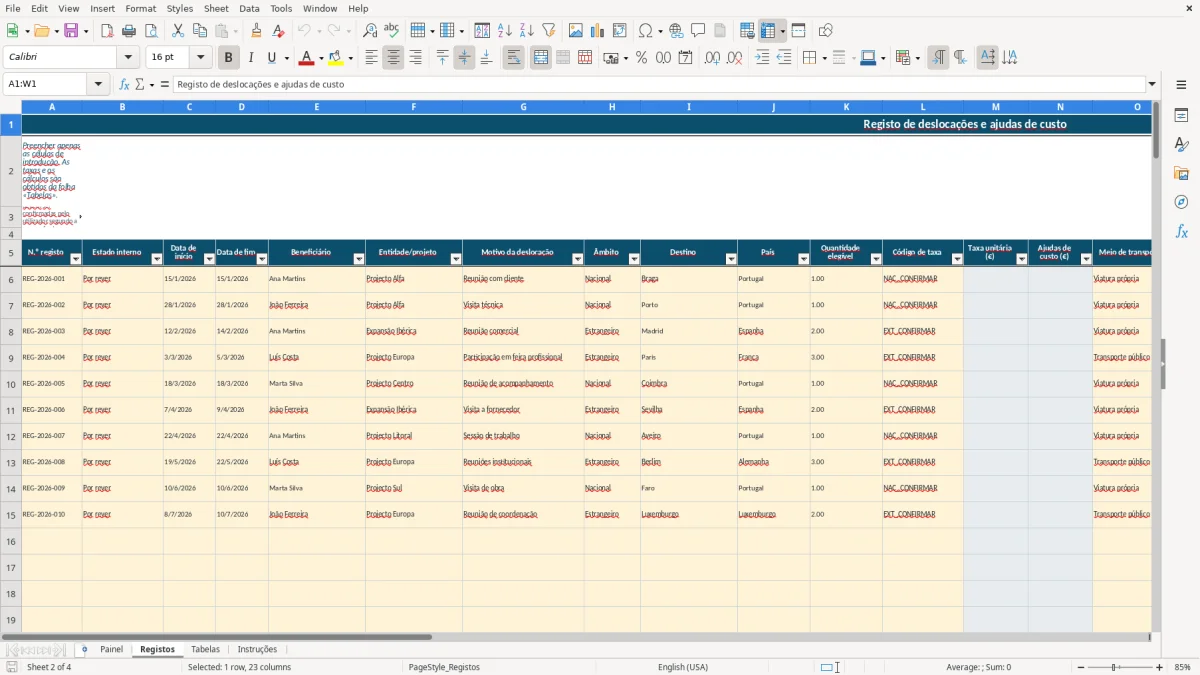Open filter dropdown on Destino column
Image resolution: width=1200 pixels, height=675 pixels.
pyautogui.click(x=731, y=259)
